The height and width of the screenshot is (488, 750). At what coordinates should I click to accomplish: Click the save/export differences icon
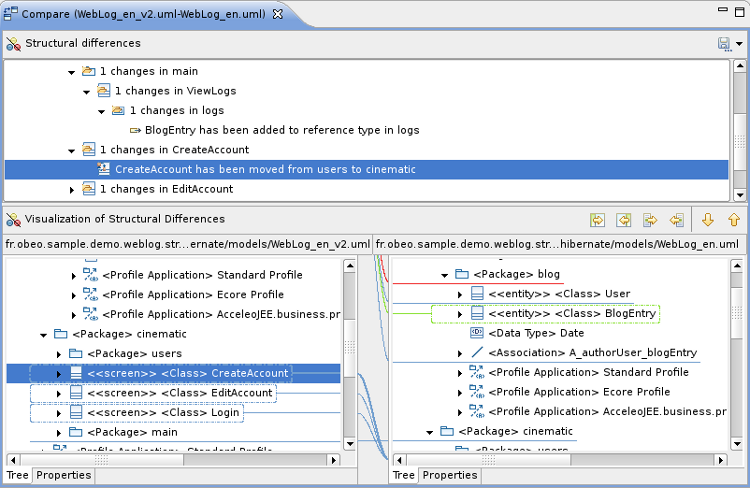pos(723,44)
